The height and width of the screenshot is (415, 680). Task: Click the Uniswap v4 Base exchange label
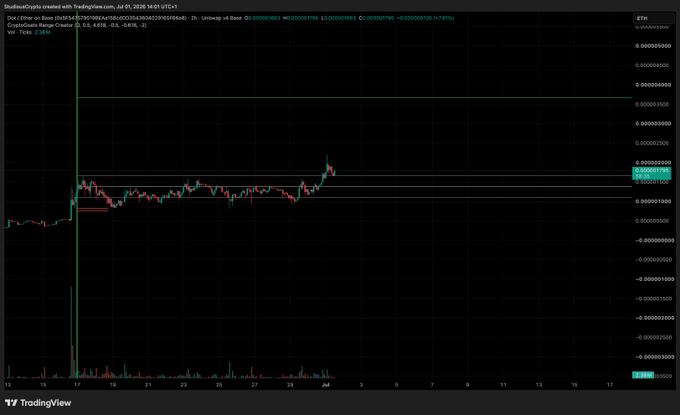point(222,18)
